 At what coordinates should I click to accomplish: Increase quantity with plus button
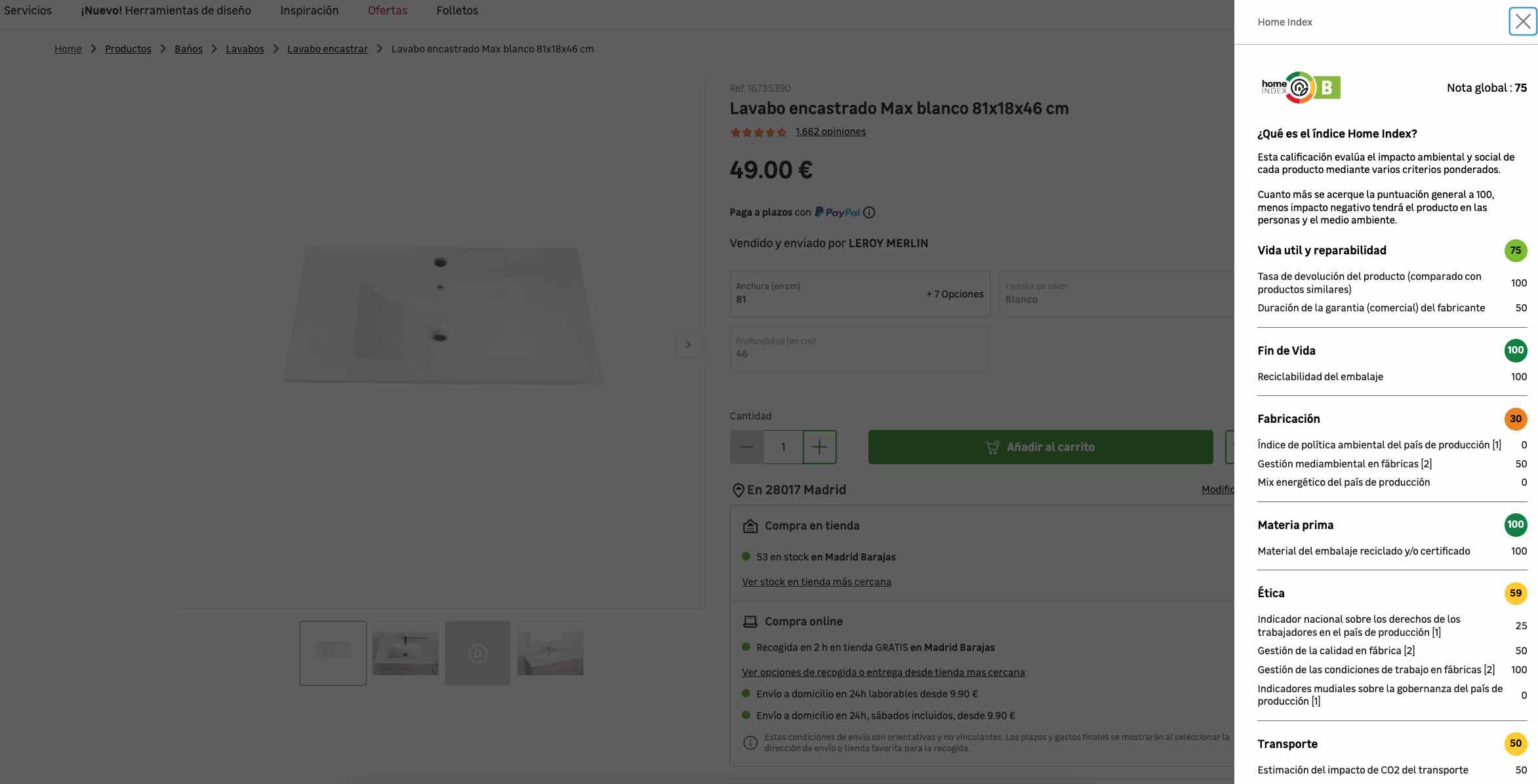pos(820,447)
